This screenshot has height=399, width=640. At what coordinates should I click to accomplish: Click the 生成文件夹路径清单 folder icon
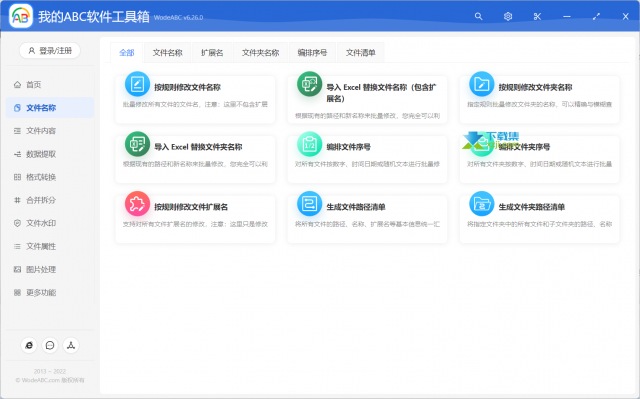coord(482,204)
